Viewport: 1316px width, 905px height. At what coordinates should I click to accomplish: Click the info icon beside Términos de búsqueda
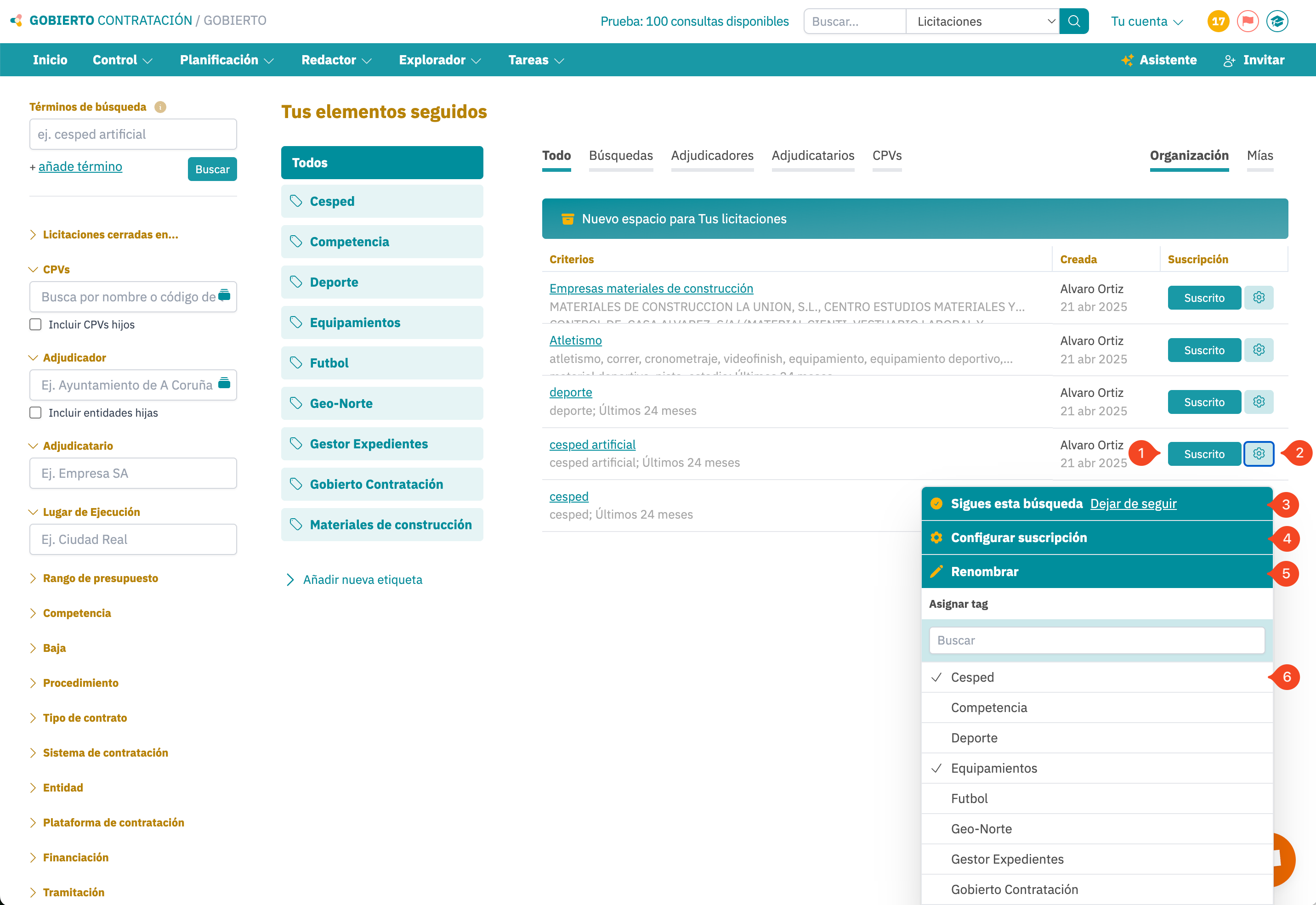[160, 107]
